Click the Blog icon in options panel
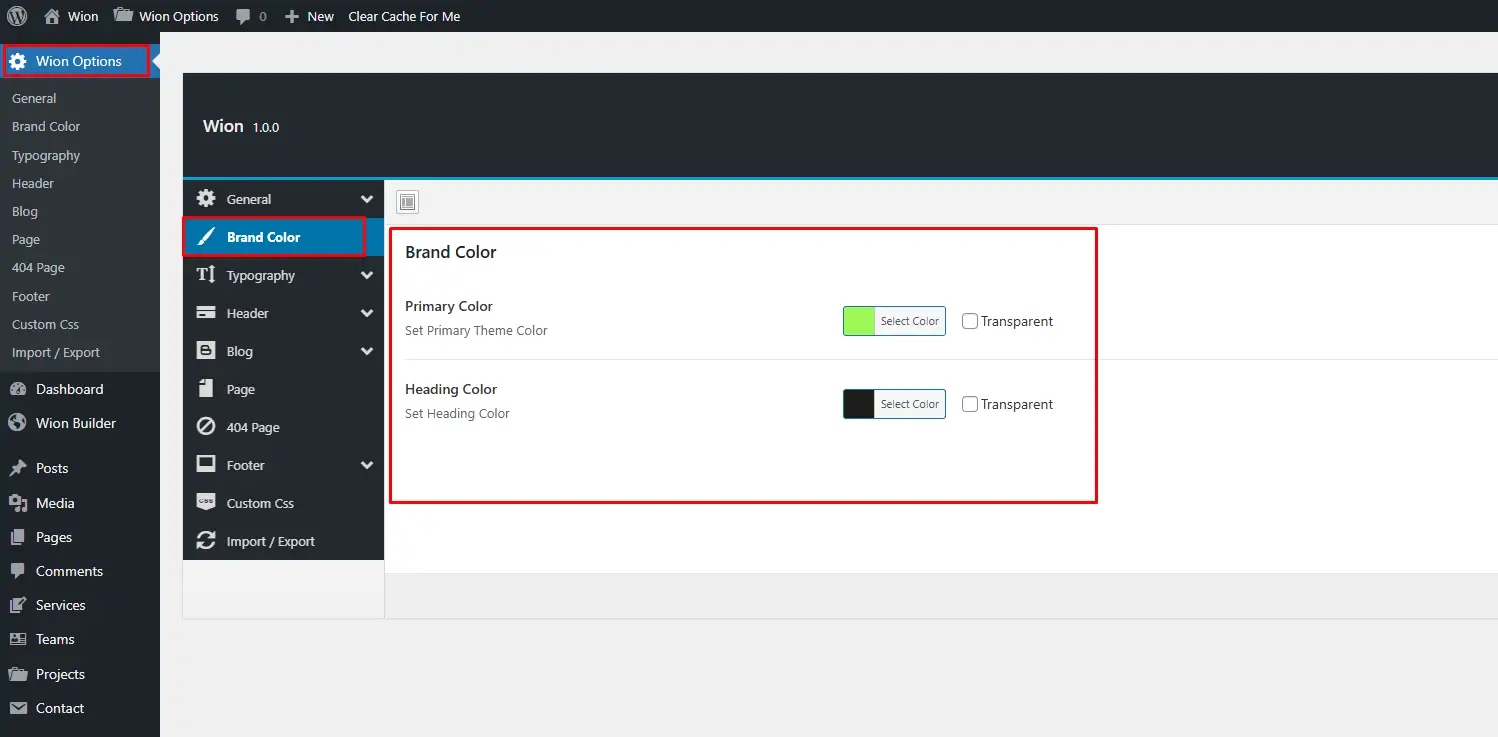Viewport: 1498px width, 737px height. point(206,351)
